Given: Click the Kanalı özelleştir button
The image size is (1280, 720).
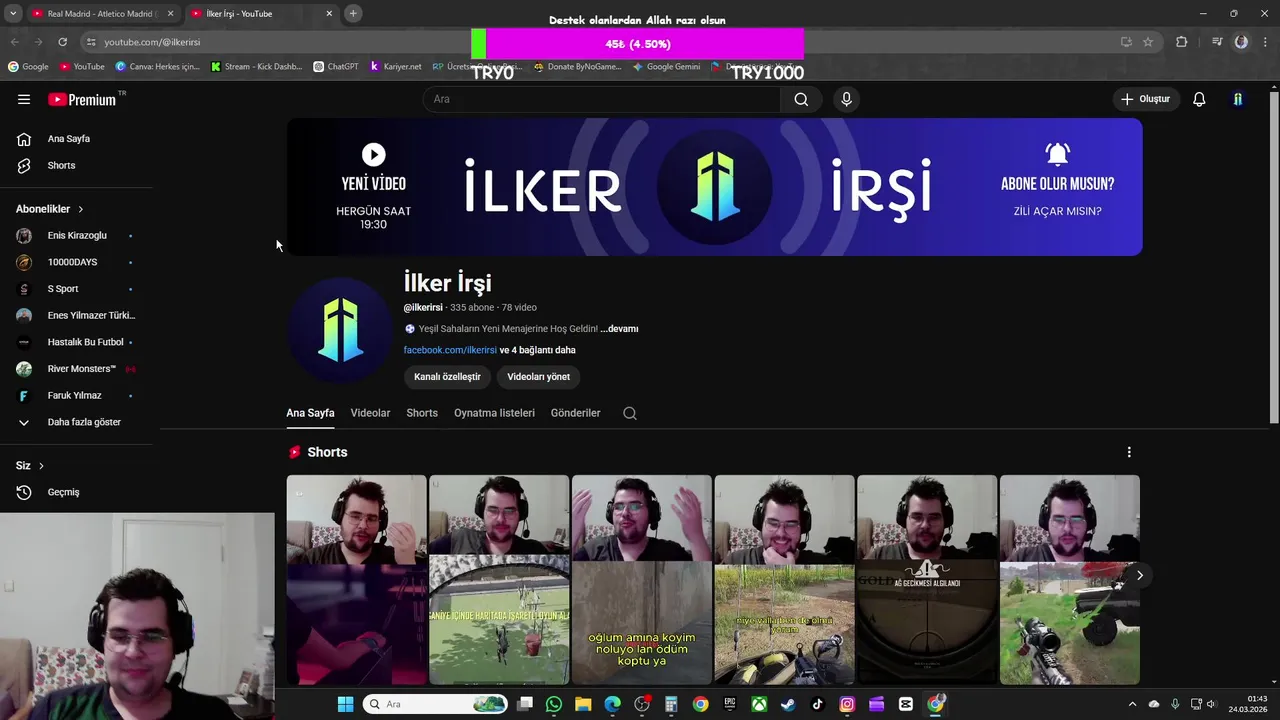Looking at the screenshot, I should tap(447, 377).
